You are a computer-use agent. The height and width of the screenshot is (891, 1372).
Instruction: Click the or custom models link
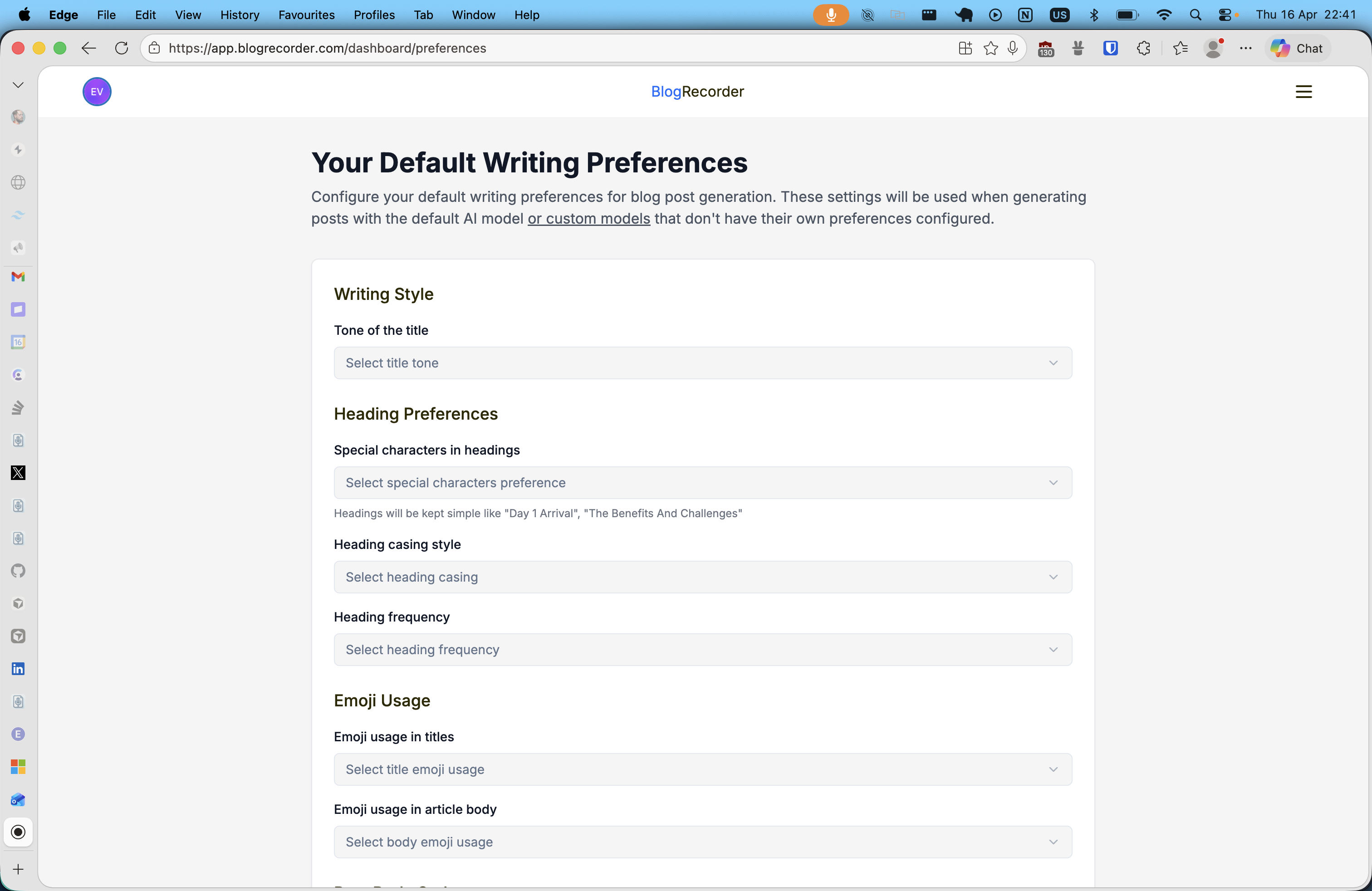pos(588,219)
